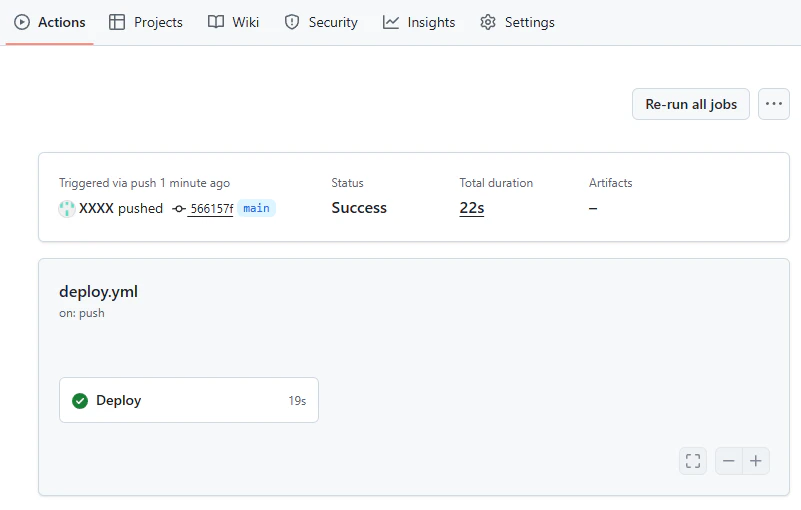Open the Insights tab
The image size is (801, 510).
(x=419, y=22)
